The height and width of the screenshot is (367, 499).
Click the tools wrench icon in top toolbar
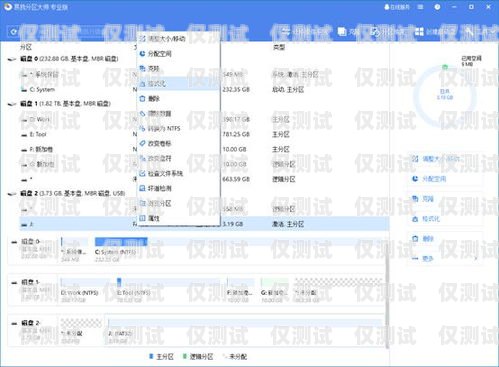pos(469,32)
